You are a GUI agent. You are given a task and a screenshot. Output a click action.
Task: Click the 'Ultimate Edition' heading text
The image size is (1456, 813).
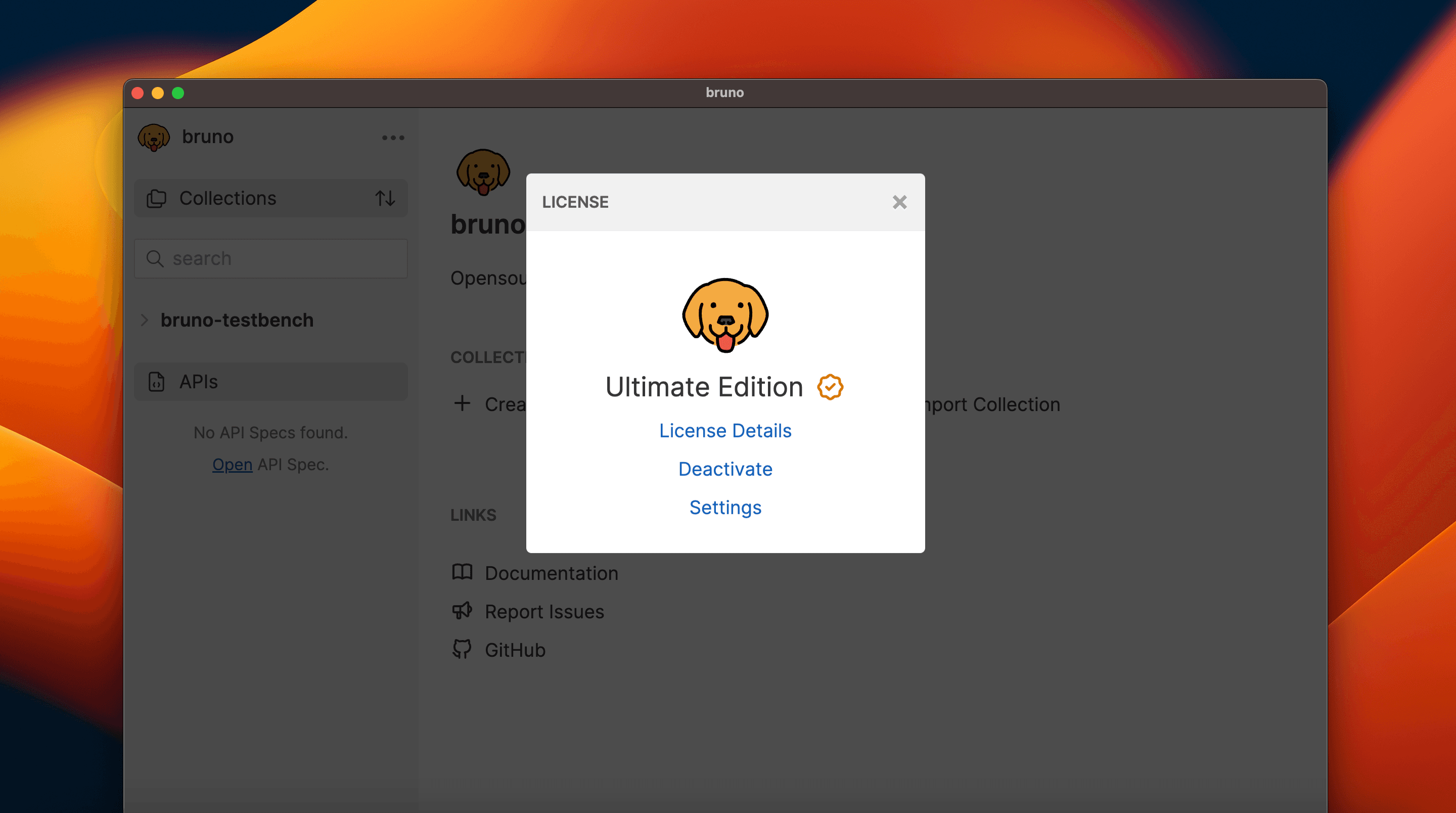coord(704,387)
